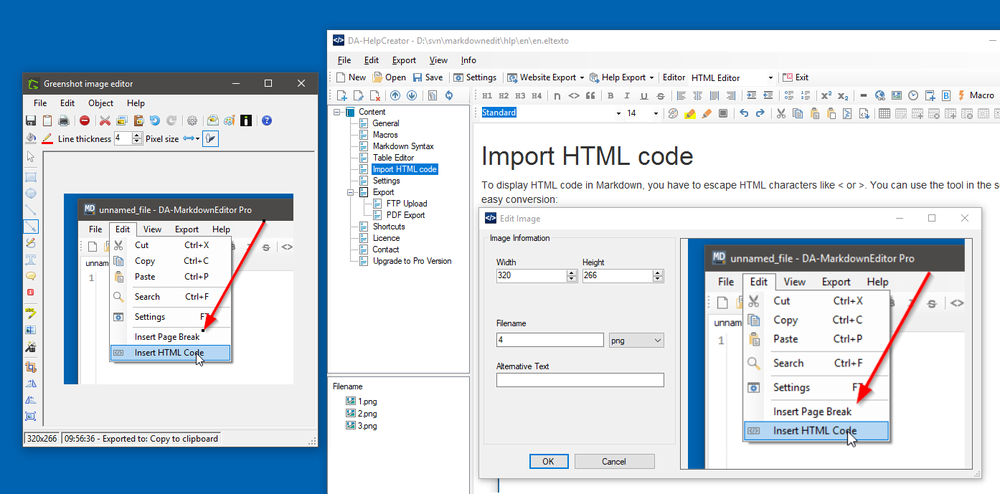Collapse the Export tree node
Screen dimensions: 1000x494
(x=349, y=192)
